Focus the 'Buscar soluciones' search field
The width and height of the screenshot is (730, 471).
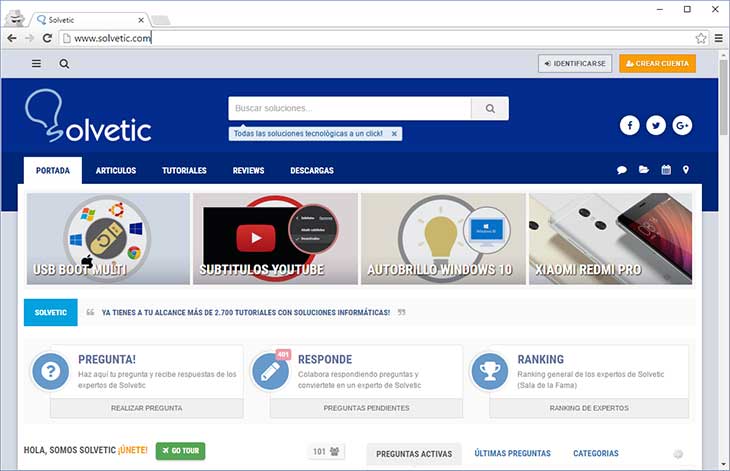click(350, 108)
